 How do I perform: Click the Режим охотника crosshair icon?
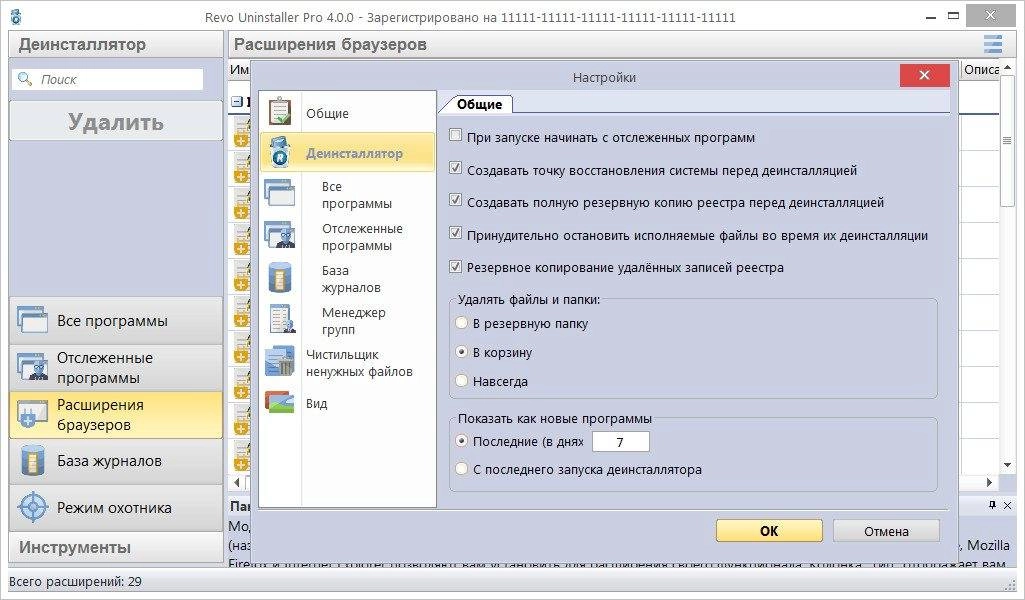pos(33,507)
